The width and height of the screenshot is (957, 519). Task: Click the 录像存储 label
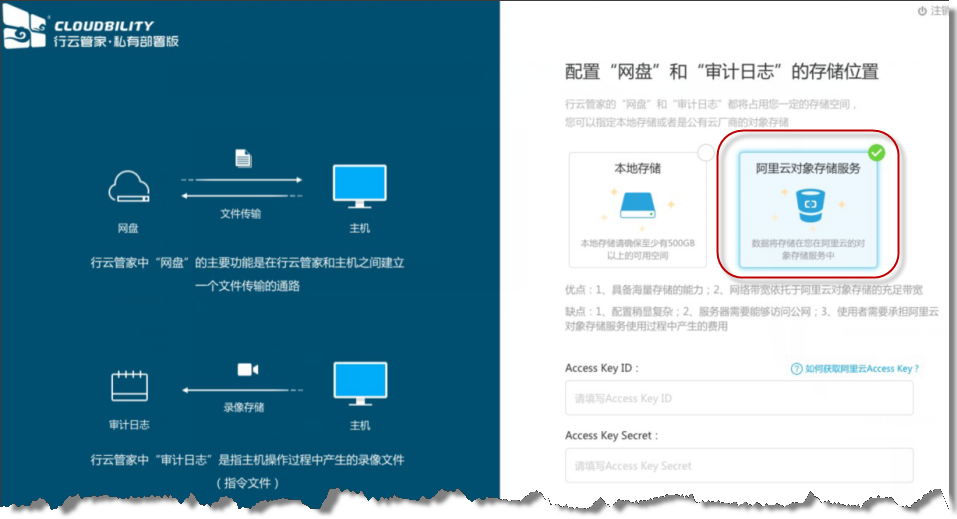(244, 407)
